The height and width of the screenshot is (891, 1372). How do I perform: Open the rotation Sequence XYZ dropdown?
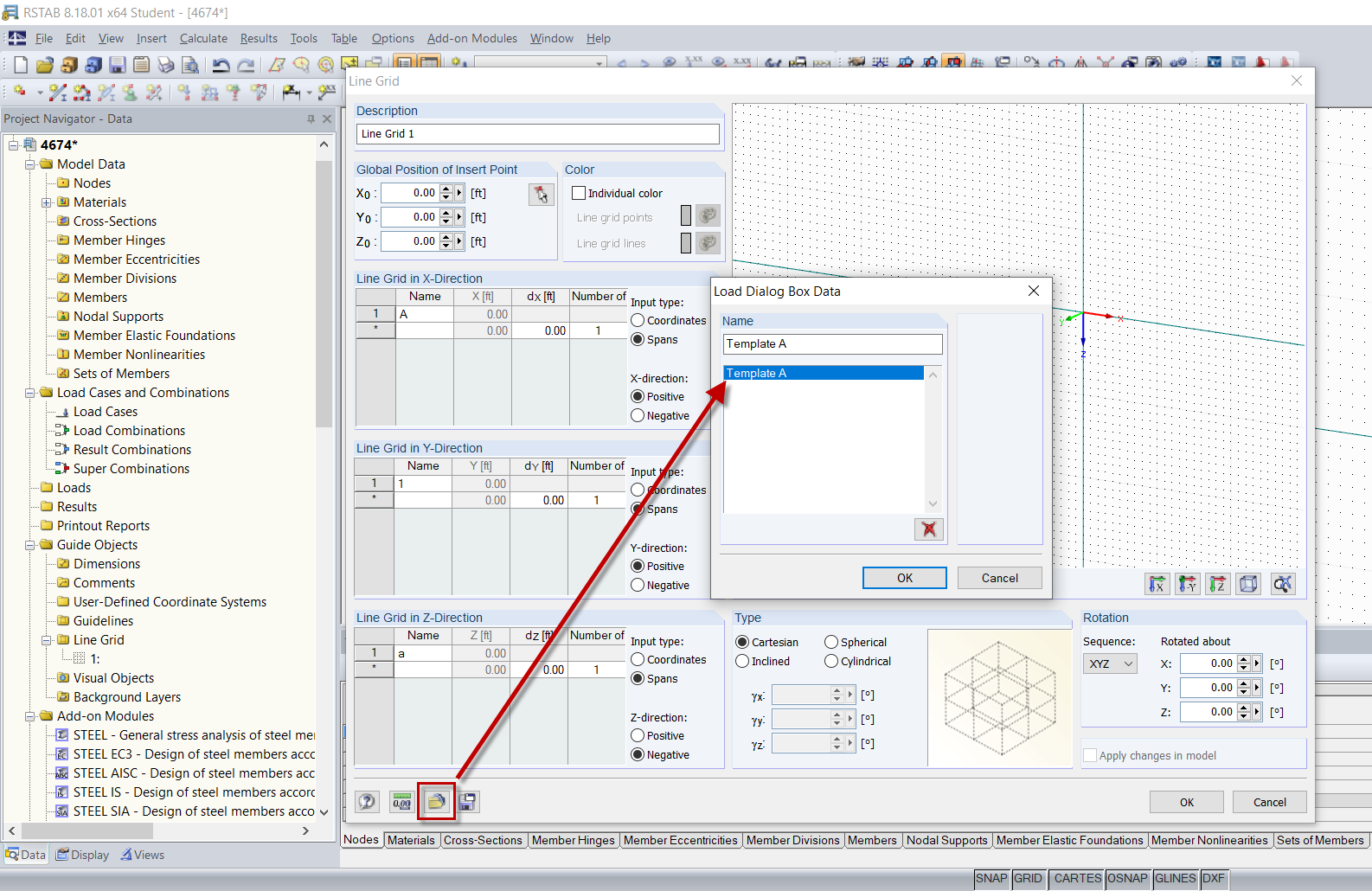1110,663
